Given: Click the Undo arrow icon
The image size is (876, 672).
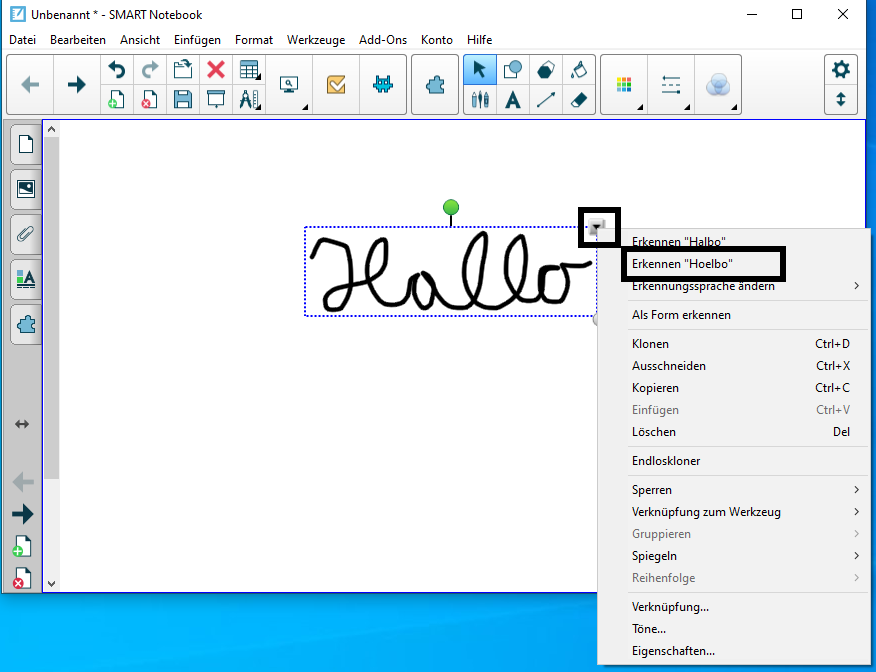Looking at the screenshot, I should click(x=116, y=70).
